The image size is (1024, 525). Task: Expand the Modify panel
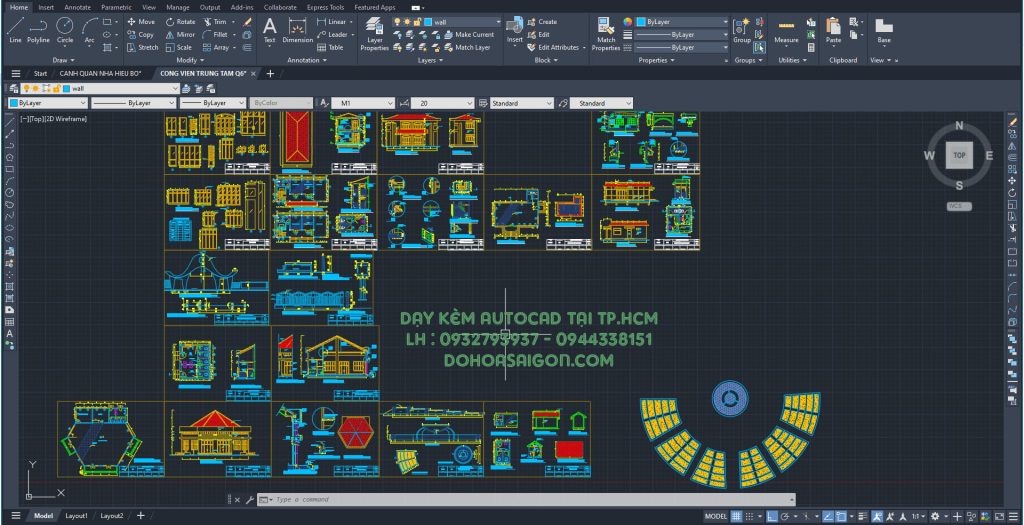(189, 60)
